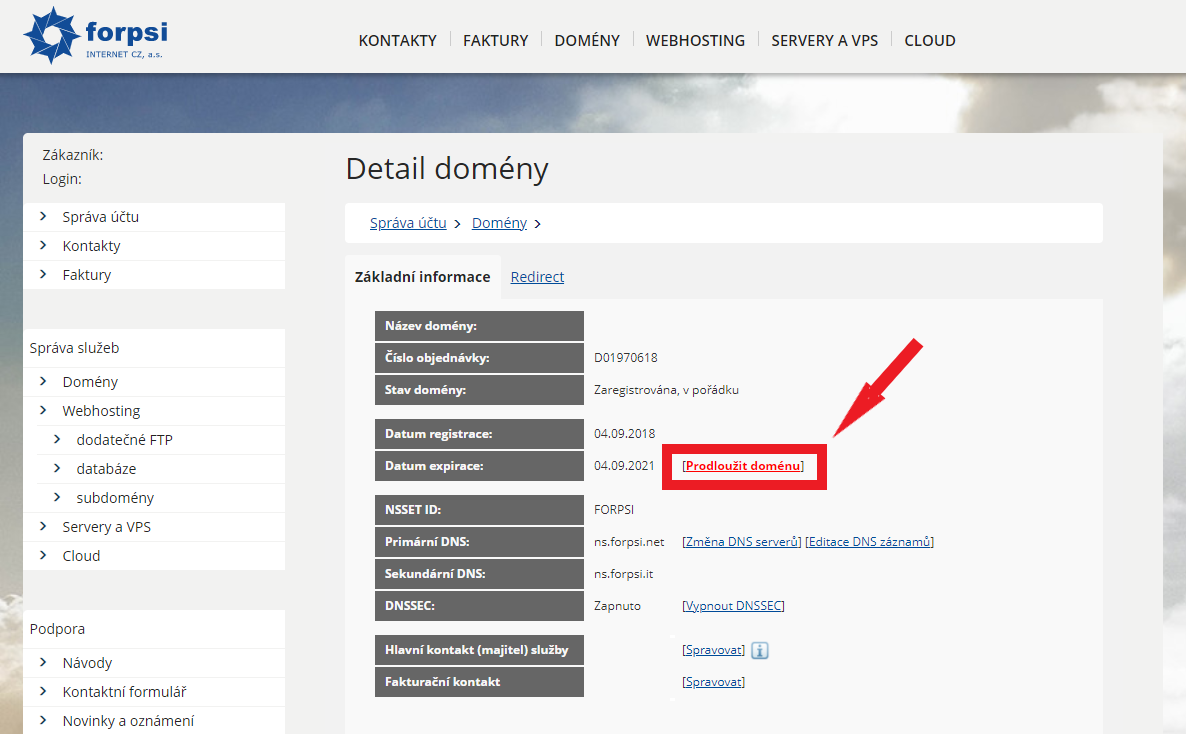Click the Podpora section header

point(57,629)
